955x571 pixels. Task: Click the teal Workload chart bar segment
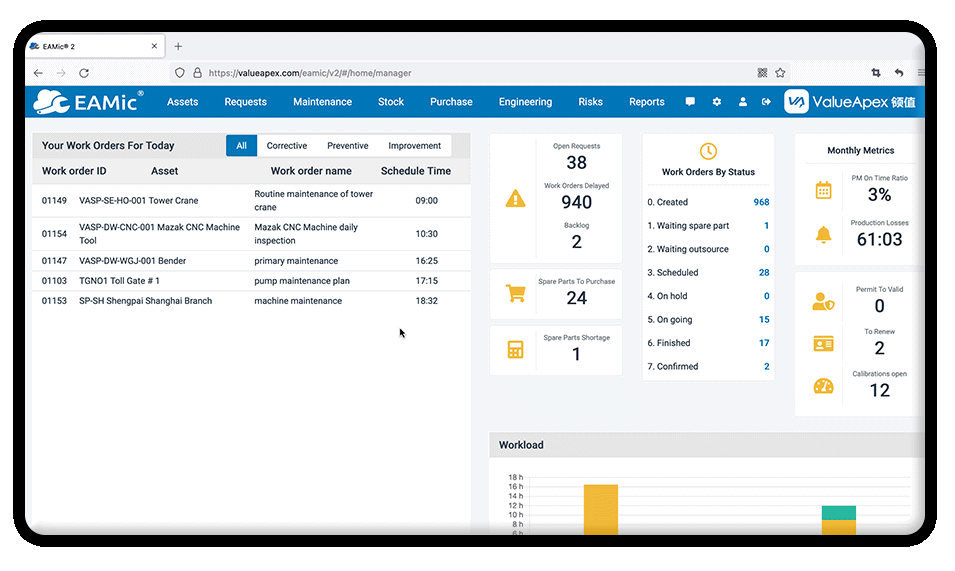pos(839,513)
